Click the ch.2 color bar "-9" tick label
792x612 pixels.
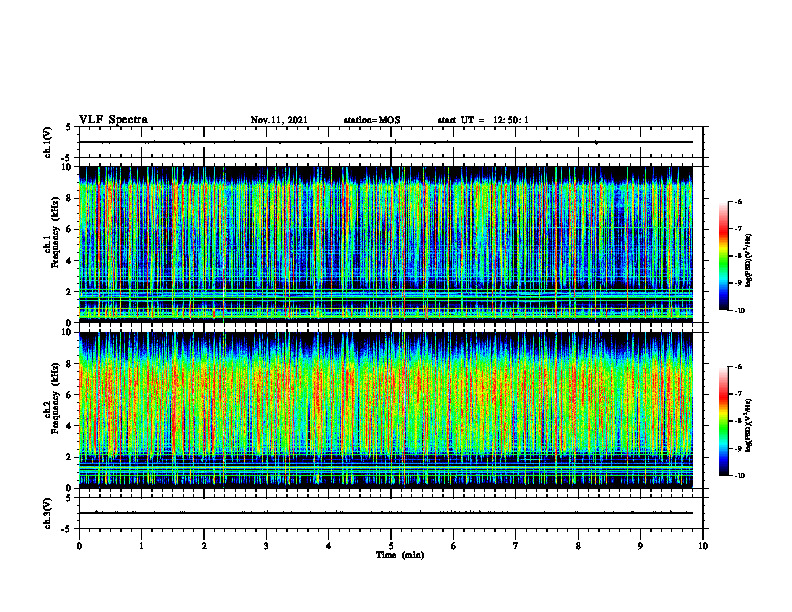738,448
